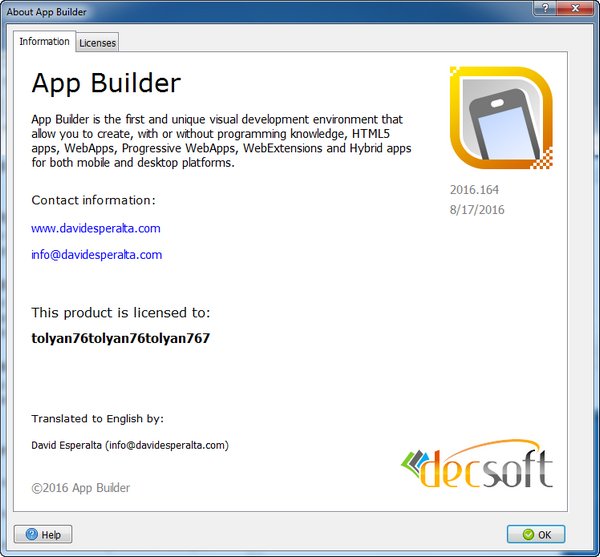Select the Information tab
Viewport: 600px width, 557px height.
(44, 41)
